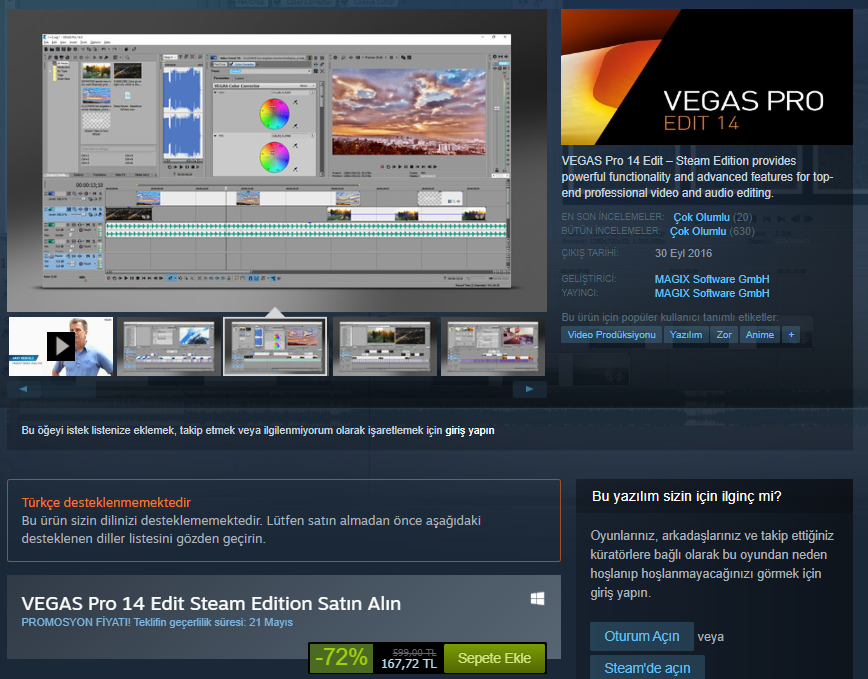Follow the 'giriş yapın' wishlist sign-in link
This screenshot has height=679, width=868.
click(469, 431)
